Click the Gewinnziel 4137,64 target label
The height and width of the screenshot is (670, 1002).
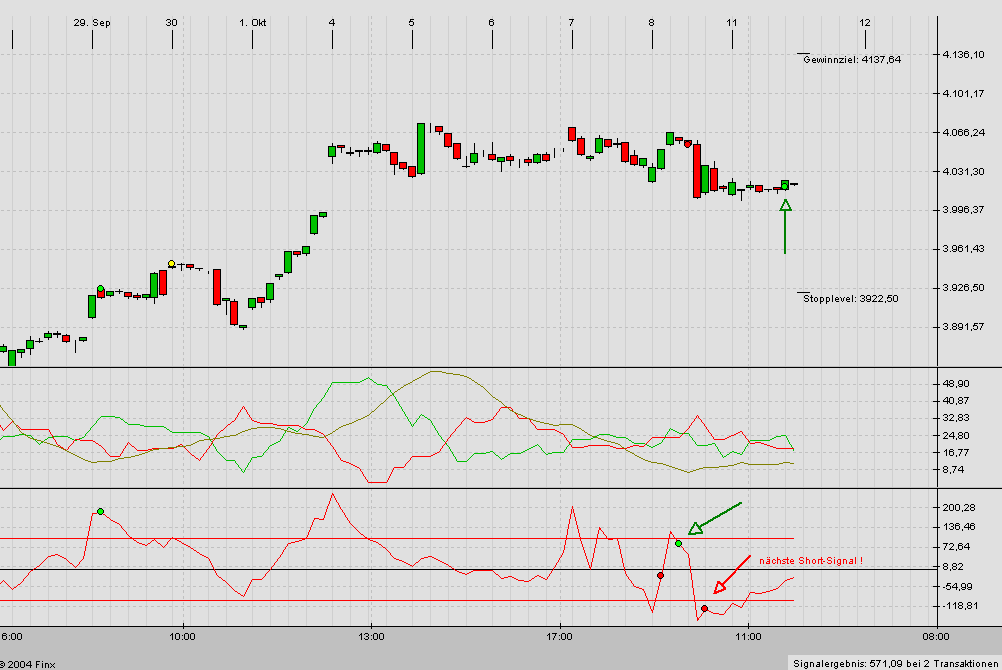pyautogui.click(x=851, y=60)
